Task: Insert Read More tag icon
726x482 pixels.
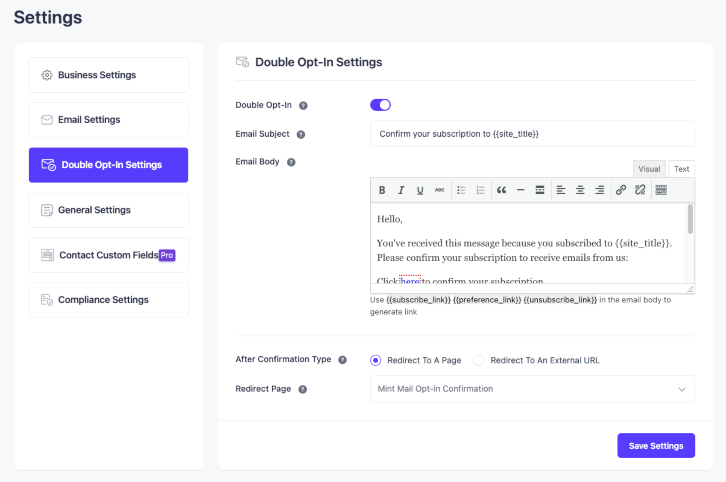Action: 540,190
